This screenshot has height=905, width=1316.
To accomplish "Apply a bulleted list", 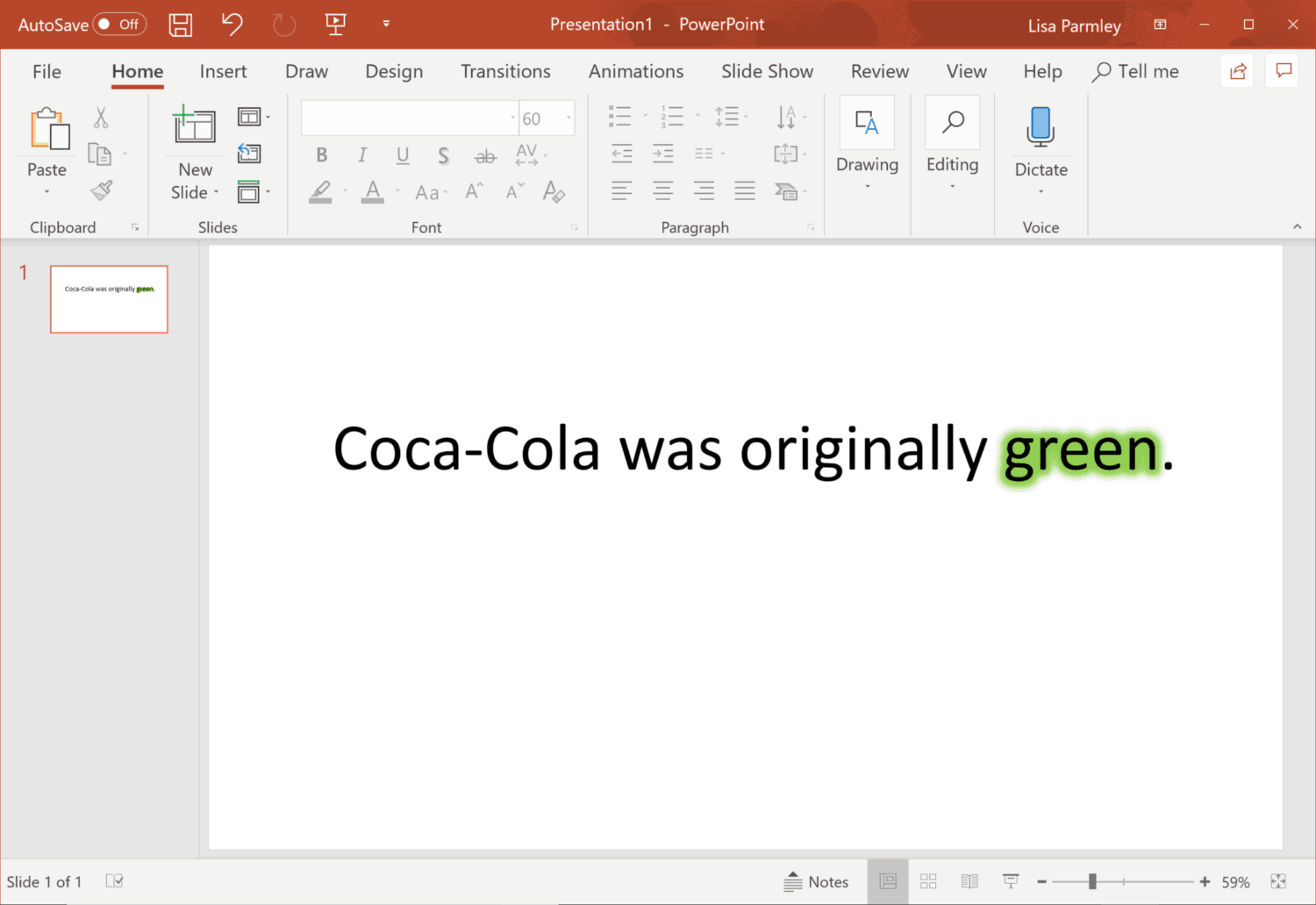I will click(620, 116).
